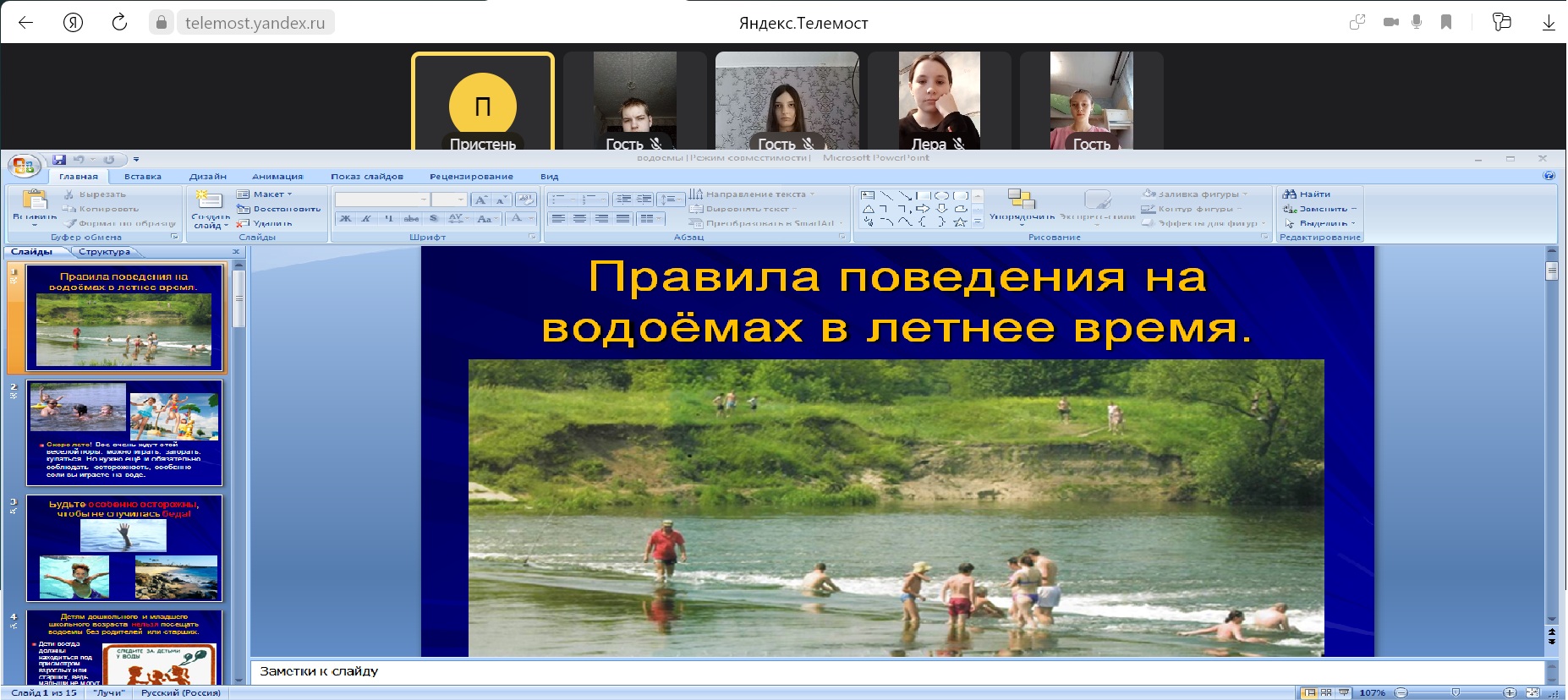Align text right in paragraph group
The image size is (1568, 700).
[601, 218]
